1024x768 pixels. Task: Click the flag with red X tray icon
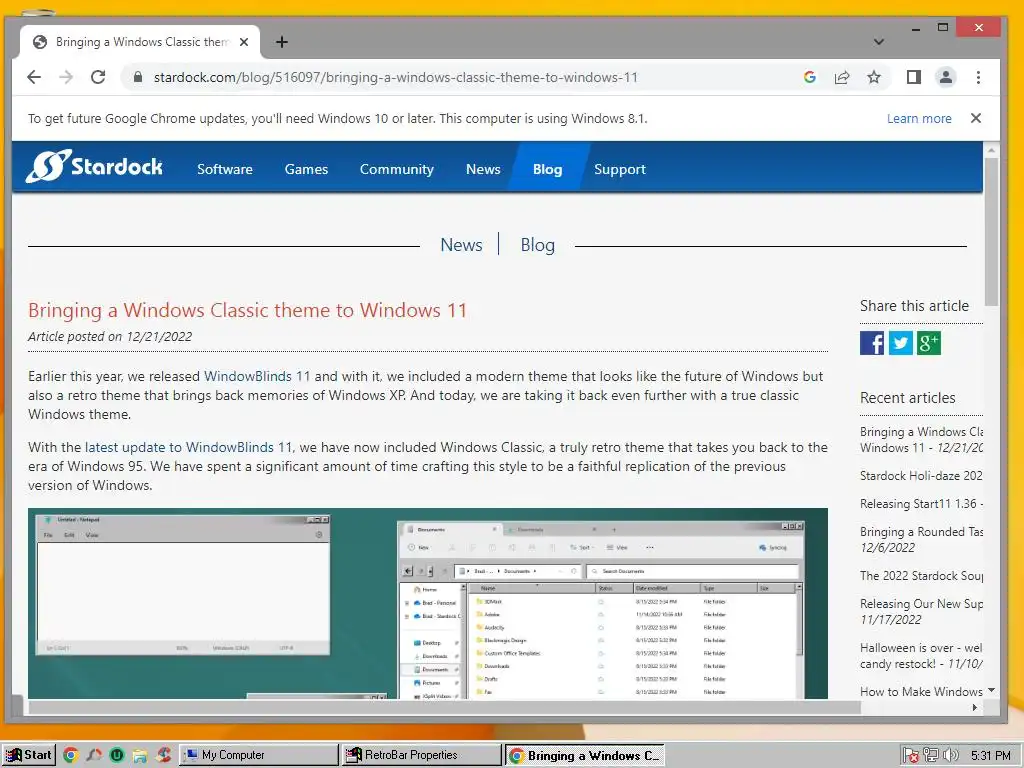tap(911, 756)
